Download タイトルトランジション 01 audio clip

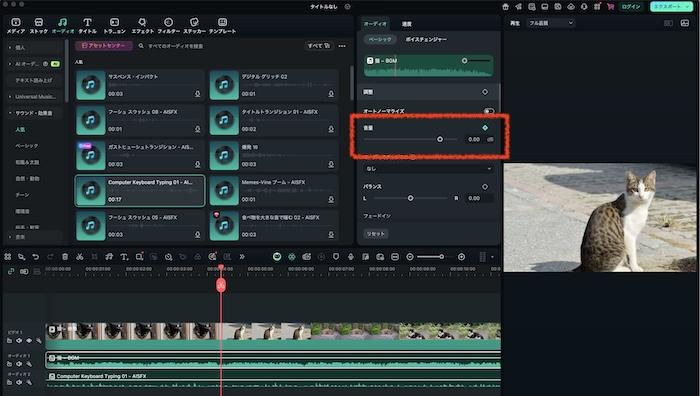[331, 129]
